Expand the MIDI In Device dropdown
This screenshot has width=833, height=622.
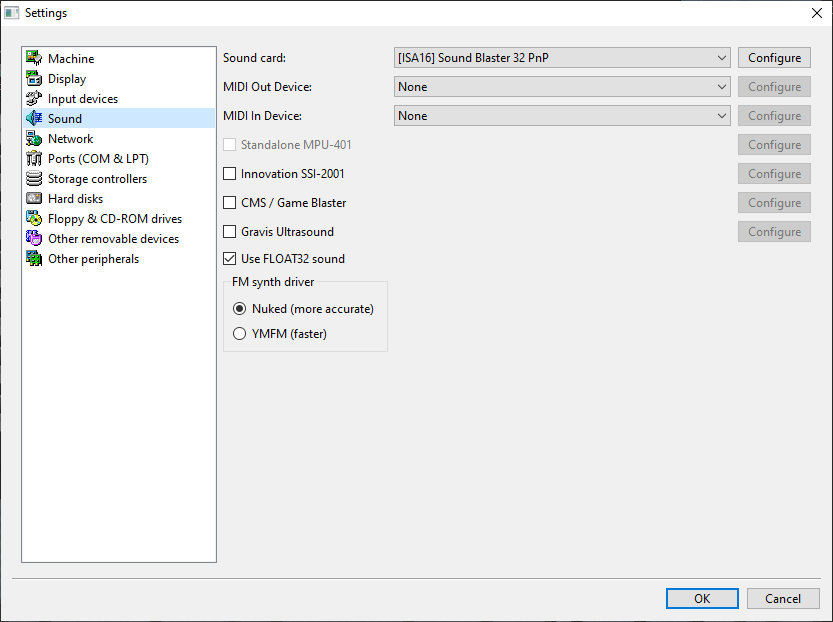pyautogui.click(x=562, y=116)
